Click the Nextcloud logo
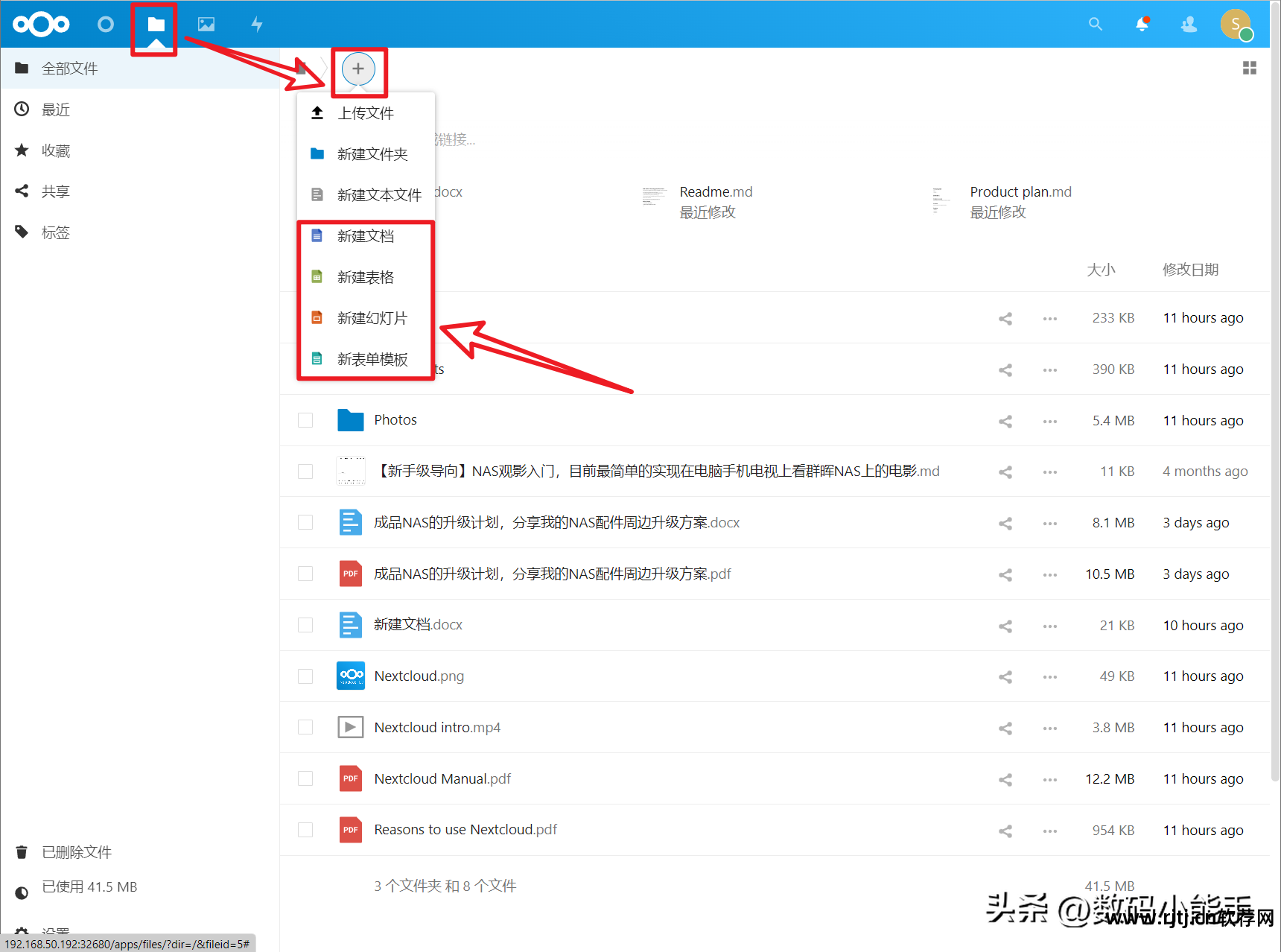 click(42, 25)
